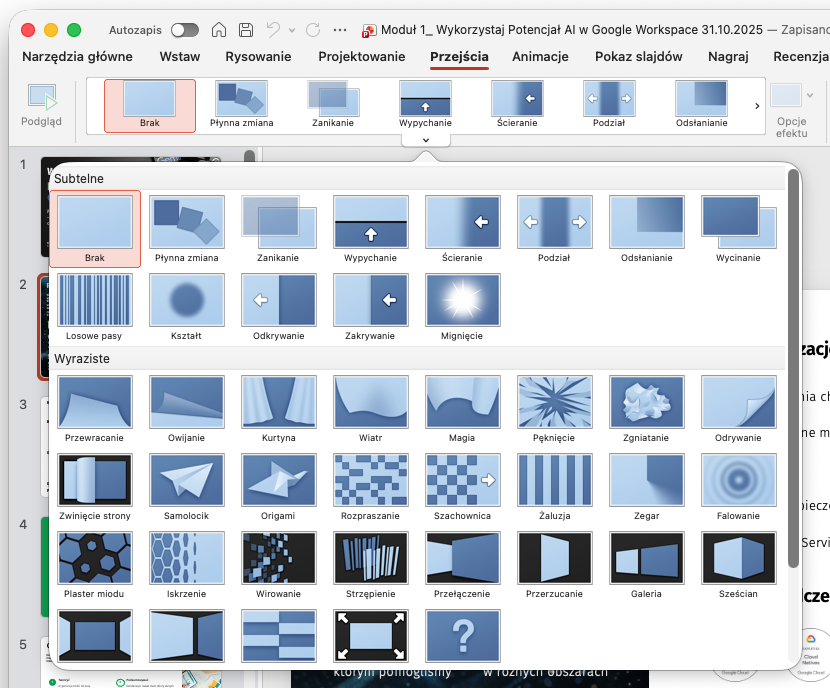Image resolution: width=830 pixels, height=688 pixels.
Task: Open the Narzędzia główne tab
Action: 77,57
